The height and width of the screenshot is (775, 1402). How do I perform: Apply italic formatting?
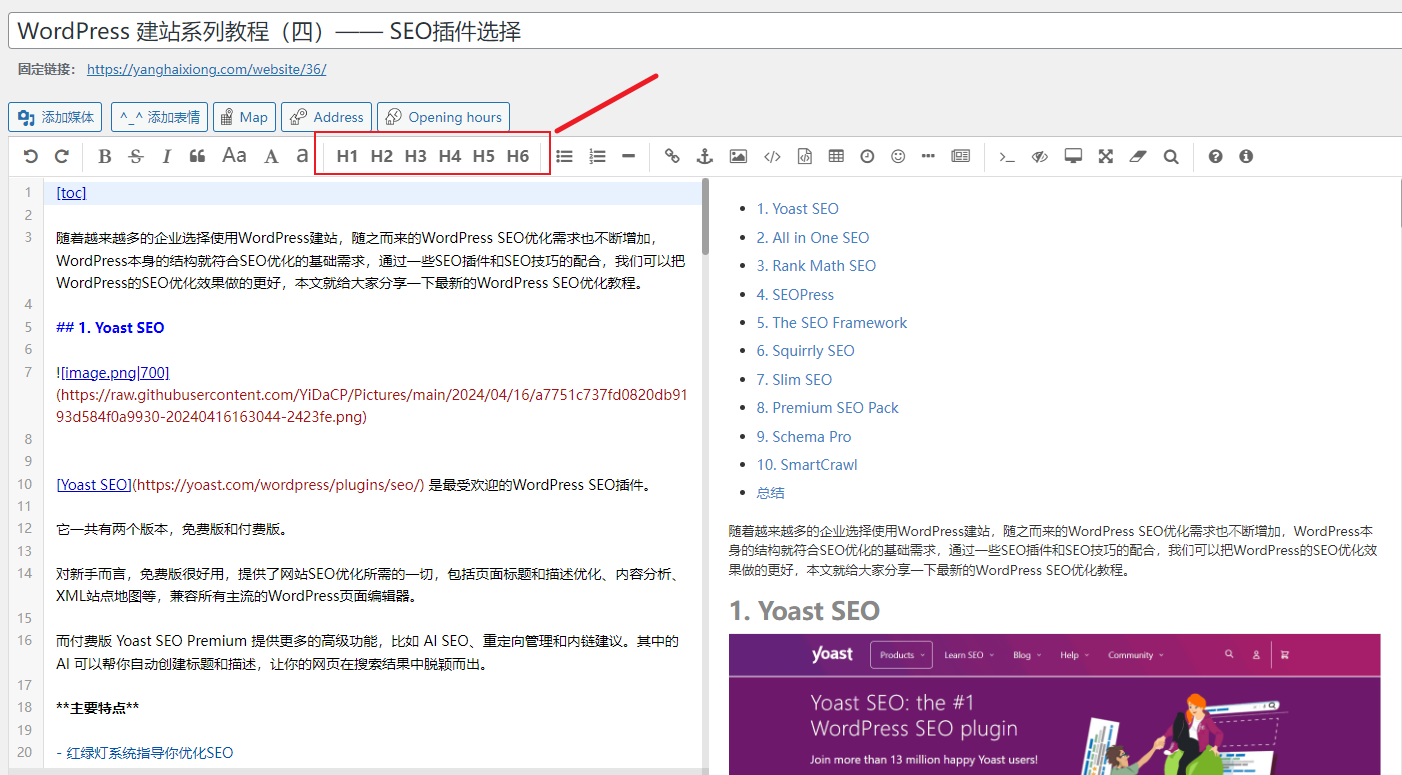pyautogui.click(x=167, y=156)
